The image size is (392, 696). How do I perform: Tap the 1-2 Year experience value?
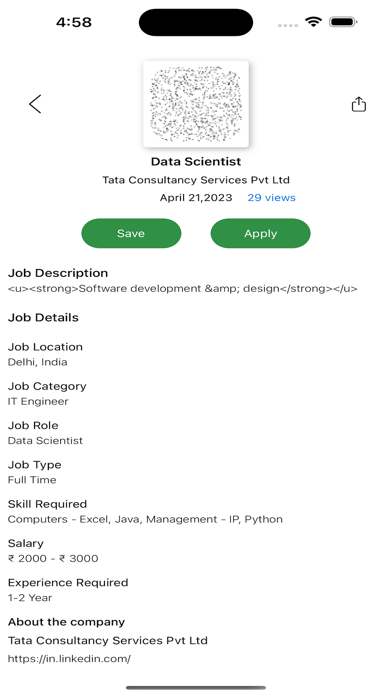pyautogui.click(x=30, y=598)
